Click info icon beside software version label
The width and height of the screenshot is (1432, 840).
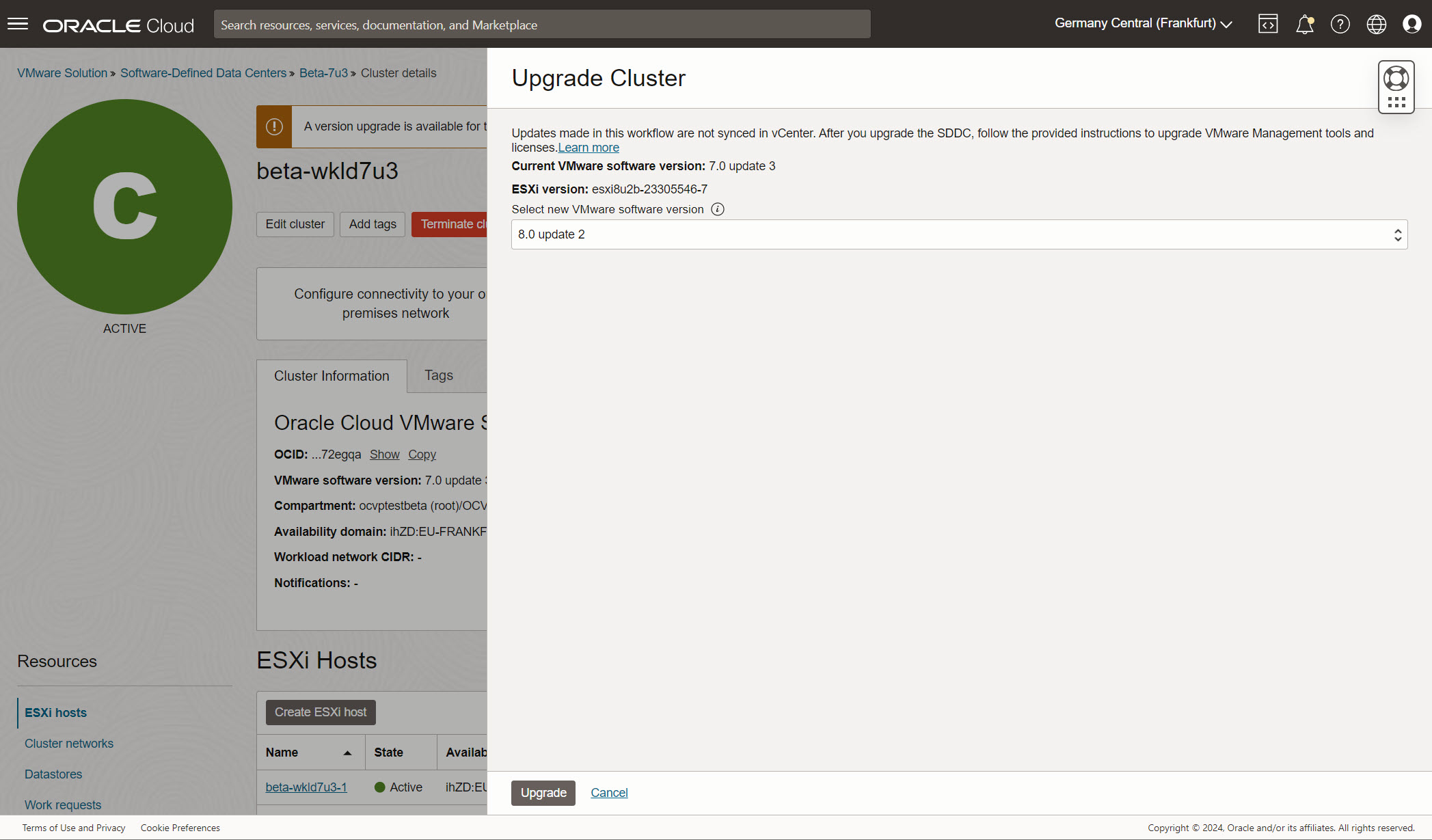point(717,209)
